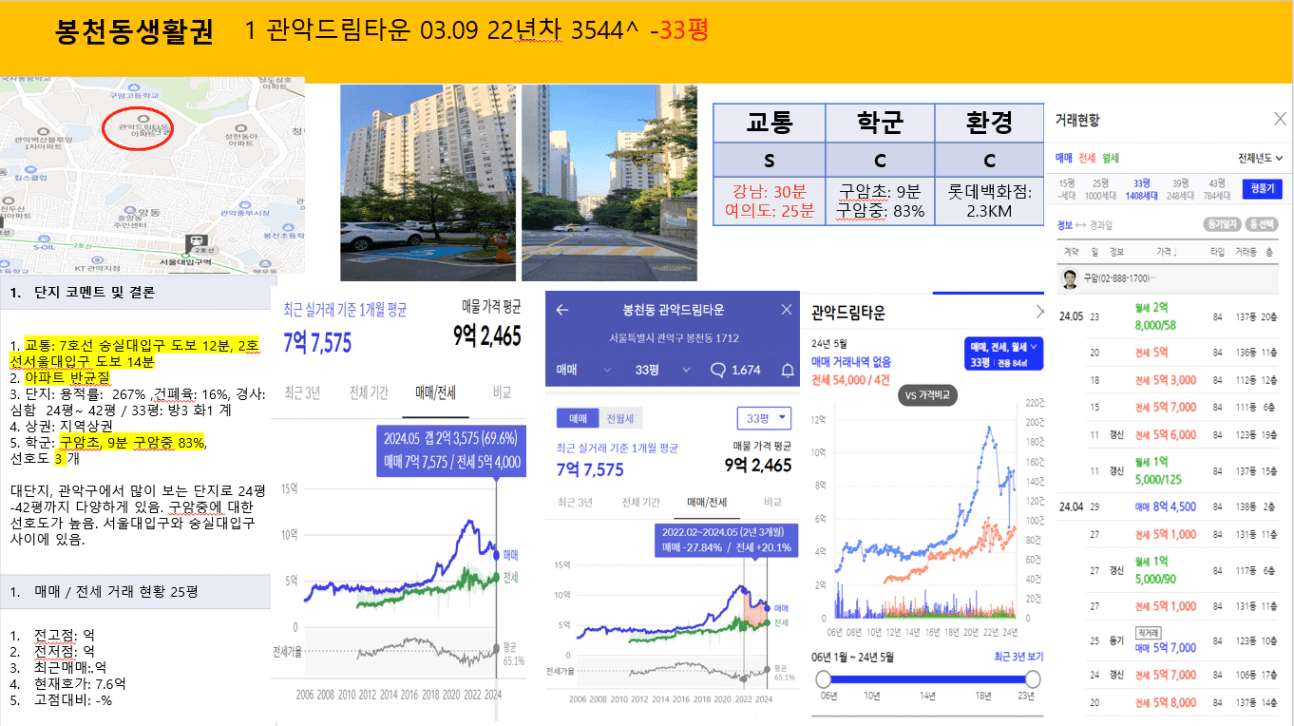This screenshot has height=726, width=1294.
Task: Choose the 39평 248세대 size tab
Action: click(1181, 189)
